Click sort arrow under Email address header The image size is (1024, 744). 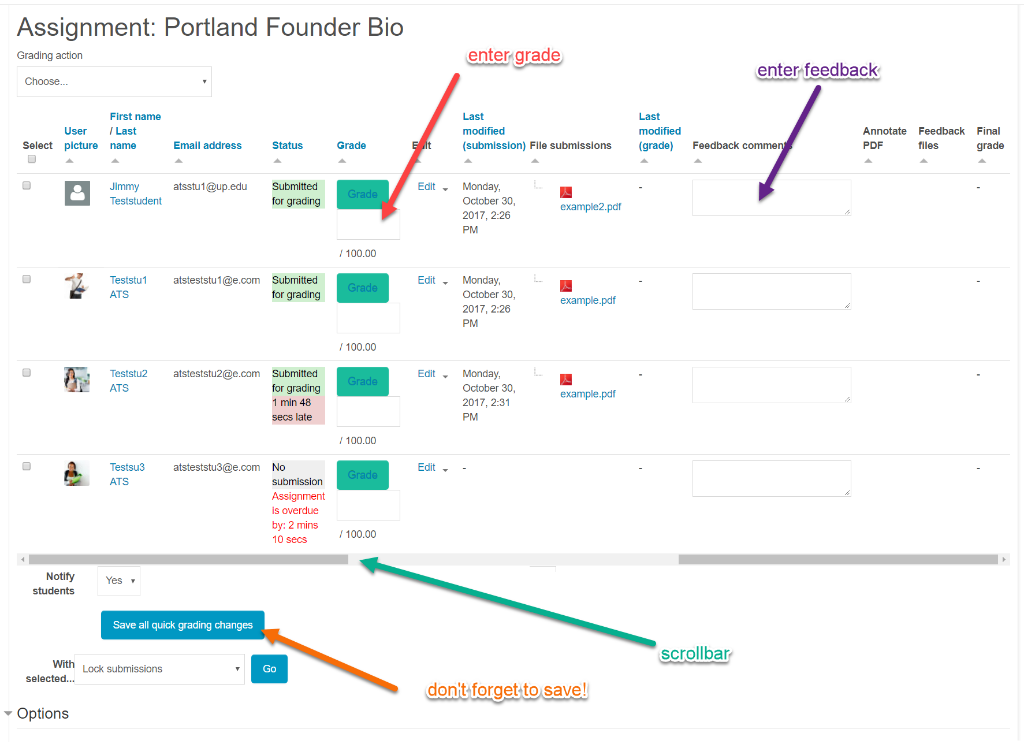(178, 161)
